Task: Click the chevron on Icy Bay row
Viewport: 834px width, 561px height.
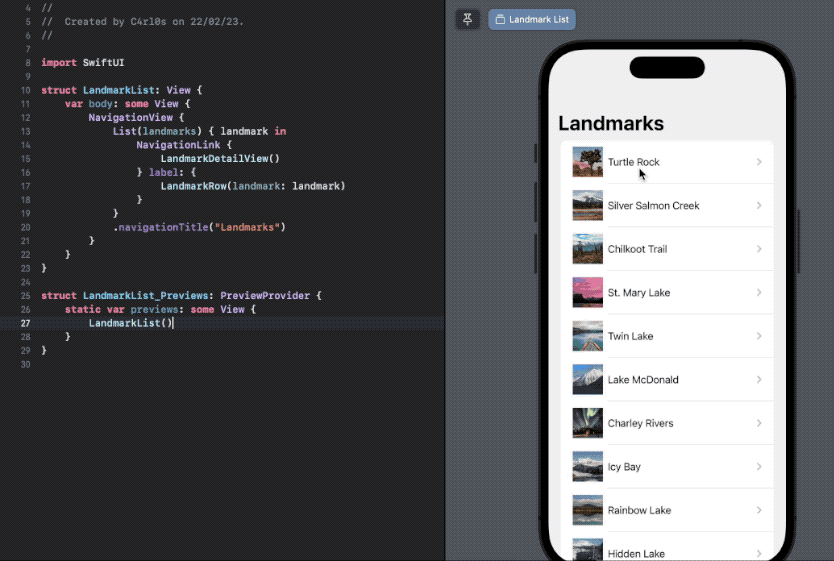Action: tap(759, 467)
